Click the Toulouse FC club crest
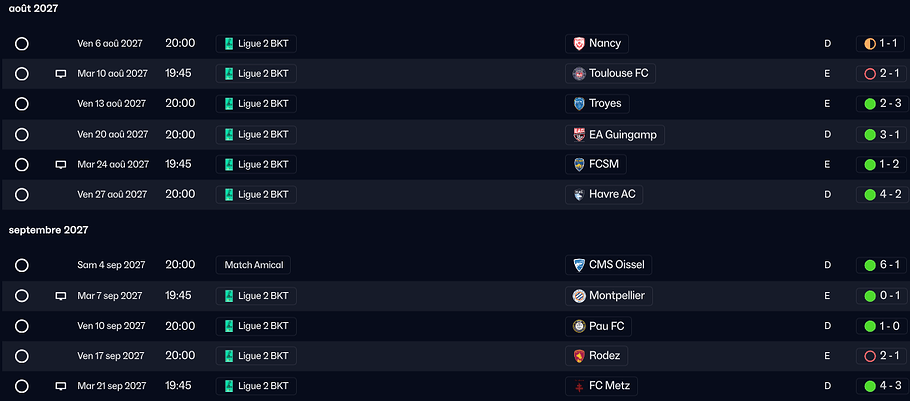Image resolution: width=910 pixels, height=401 pixels. click(578, 74)
